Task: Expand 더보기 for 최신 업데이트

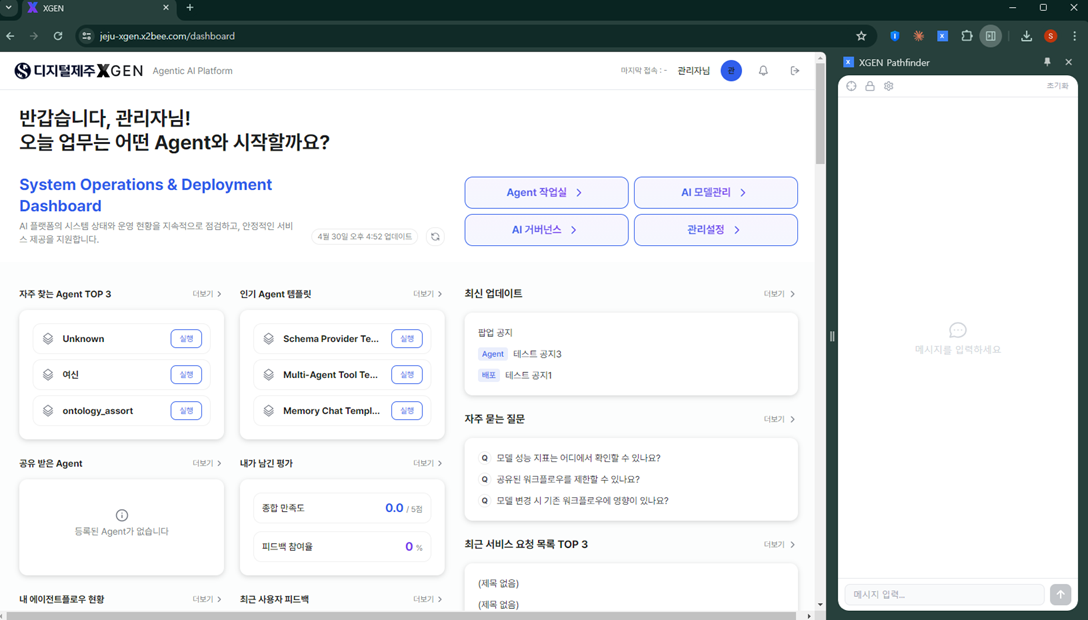Action: click(779, 294)
